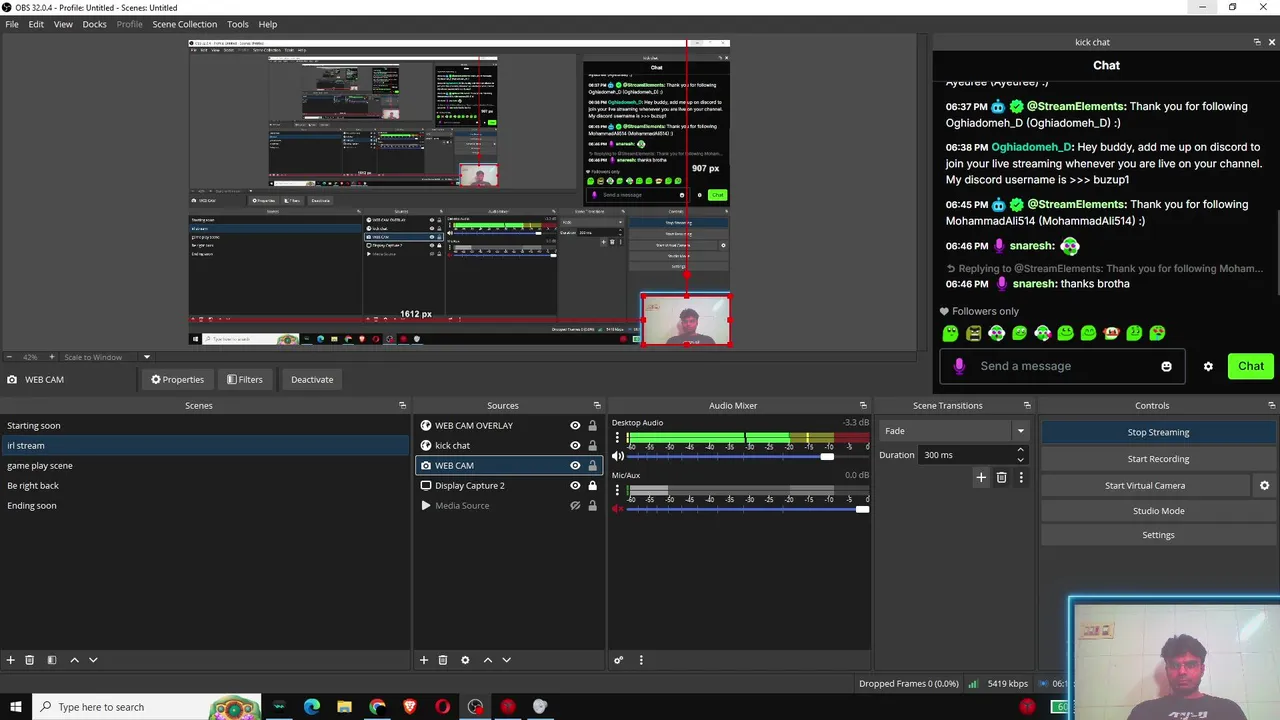Open Brave browser from the taskbar
The image size is (1280, 720).
coord(410,707)
